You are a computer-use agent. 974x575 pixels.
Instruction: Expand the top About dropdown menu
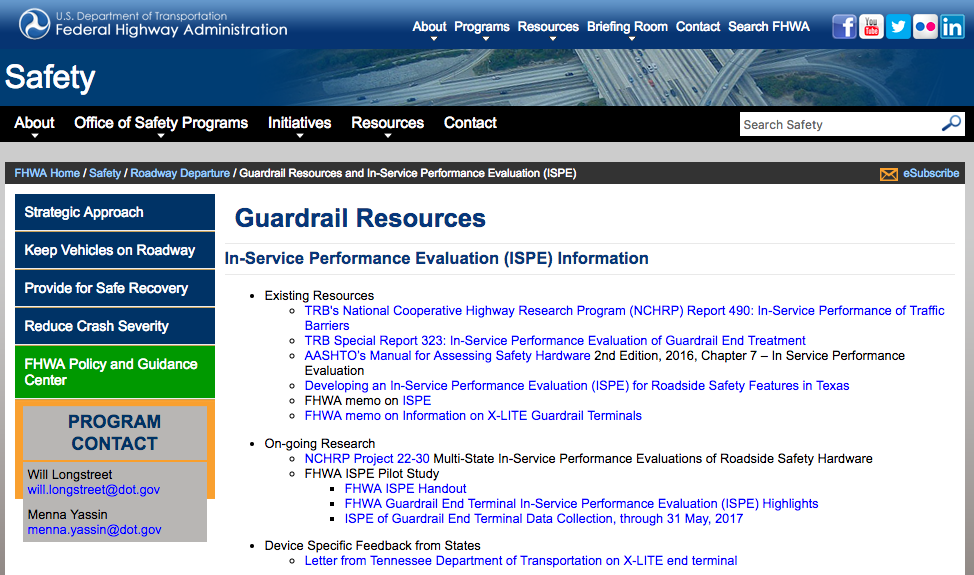click(x=429, y=28)
